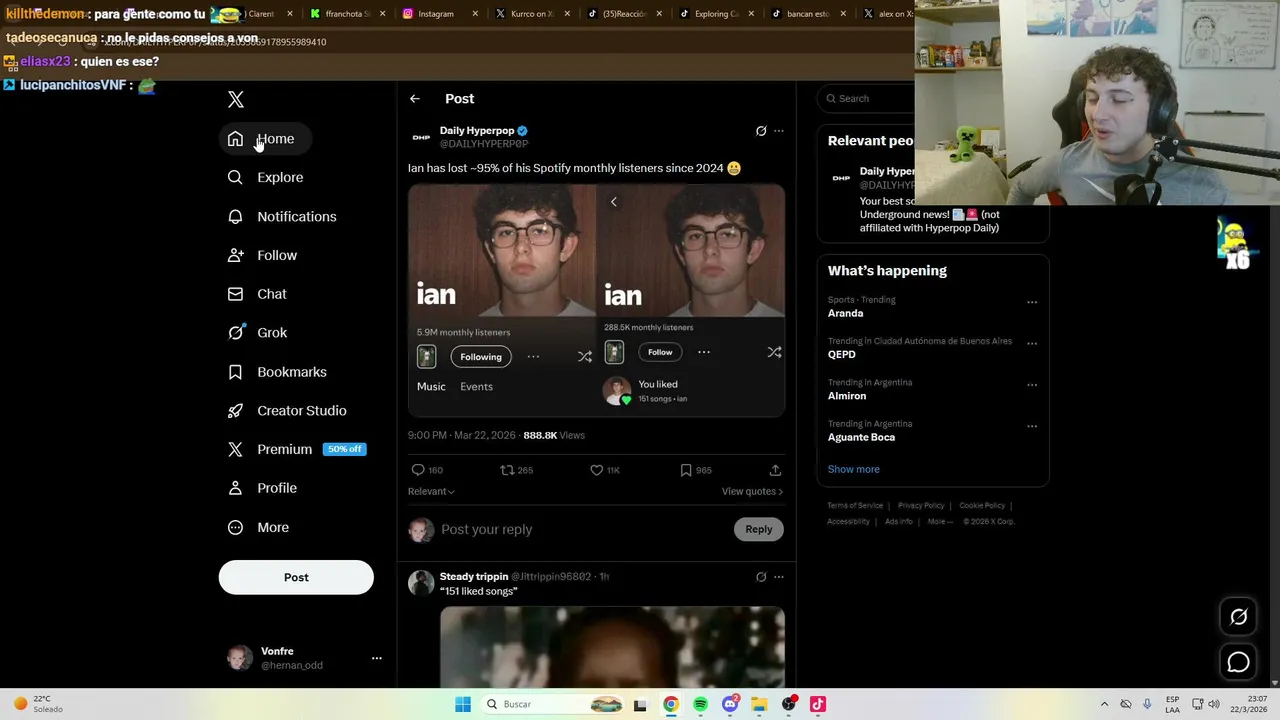The image size is (1280, 720).
Task: Open Explore in the sidebar
Action: tap(265, 177)
